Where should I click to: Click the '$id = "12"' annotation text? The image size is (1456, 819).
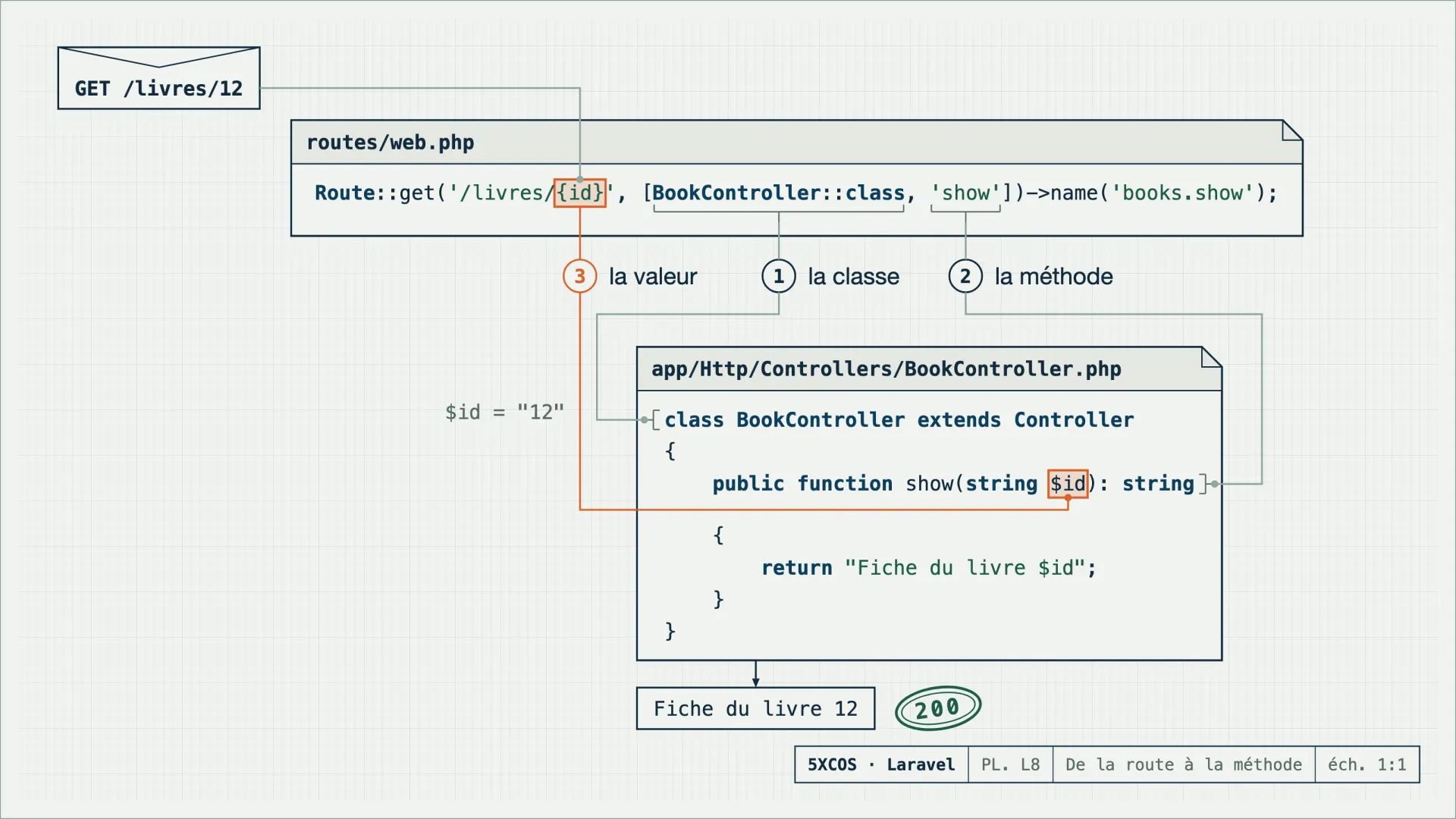(504, 412)
